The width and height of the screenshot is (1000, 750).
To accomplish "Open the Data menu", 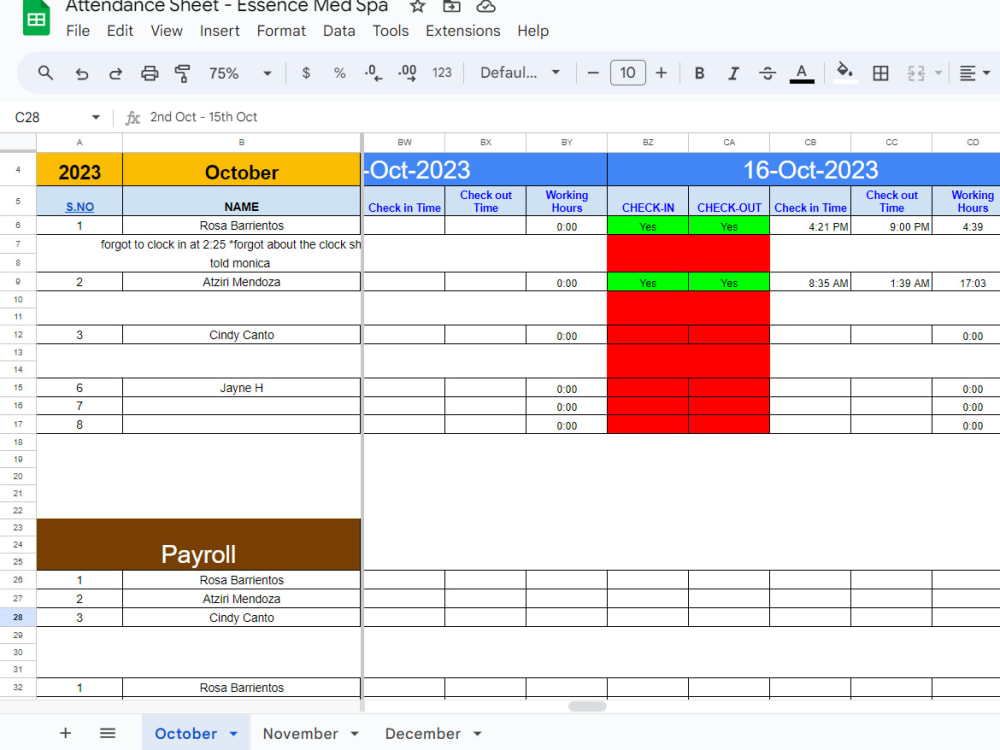I will [x=339, y=31].
